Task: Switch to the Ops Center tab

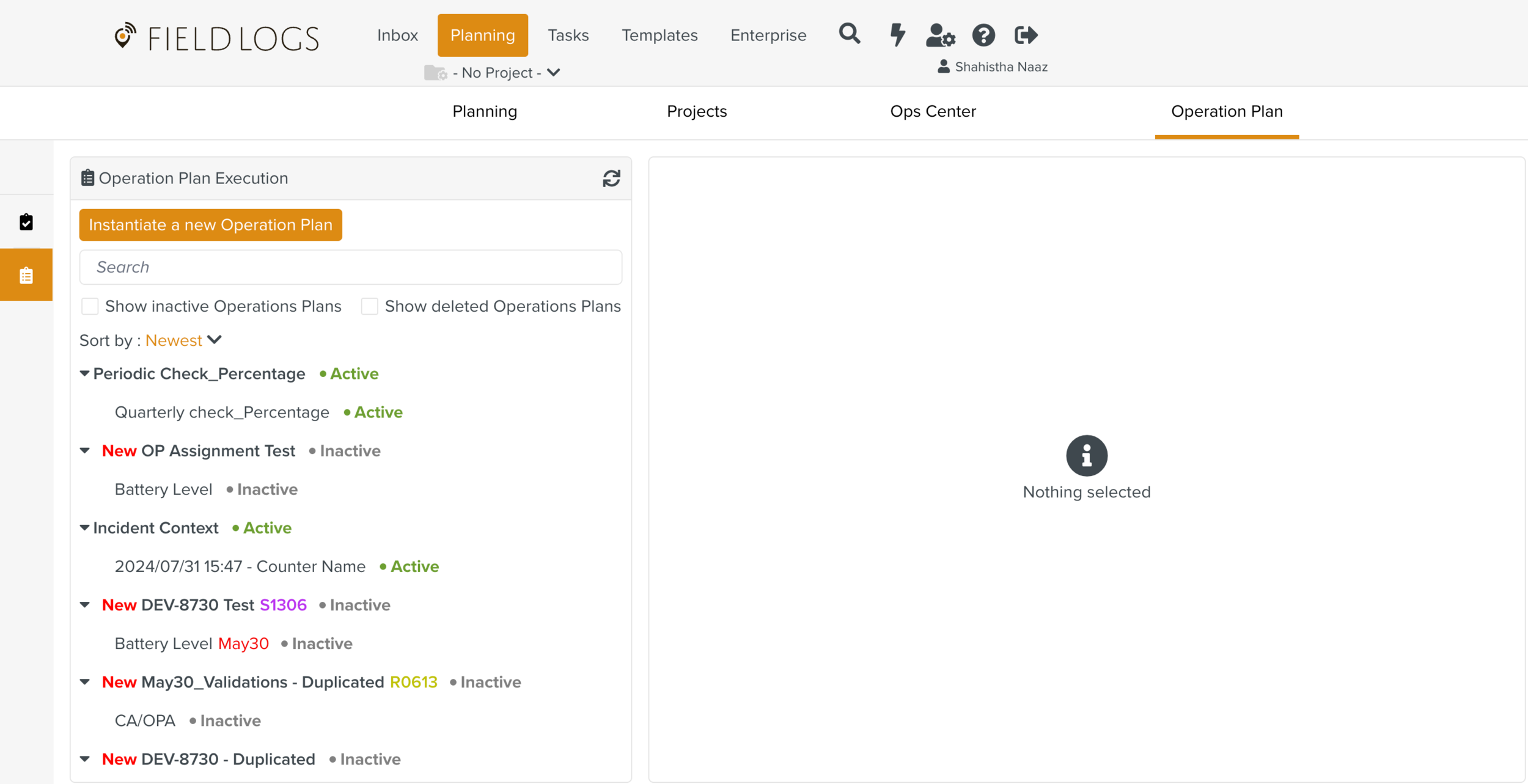Action: point(932,111)
